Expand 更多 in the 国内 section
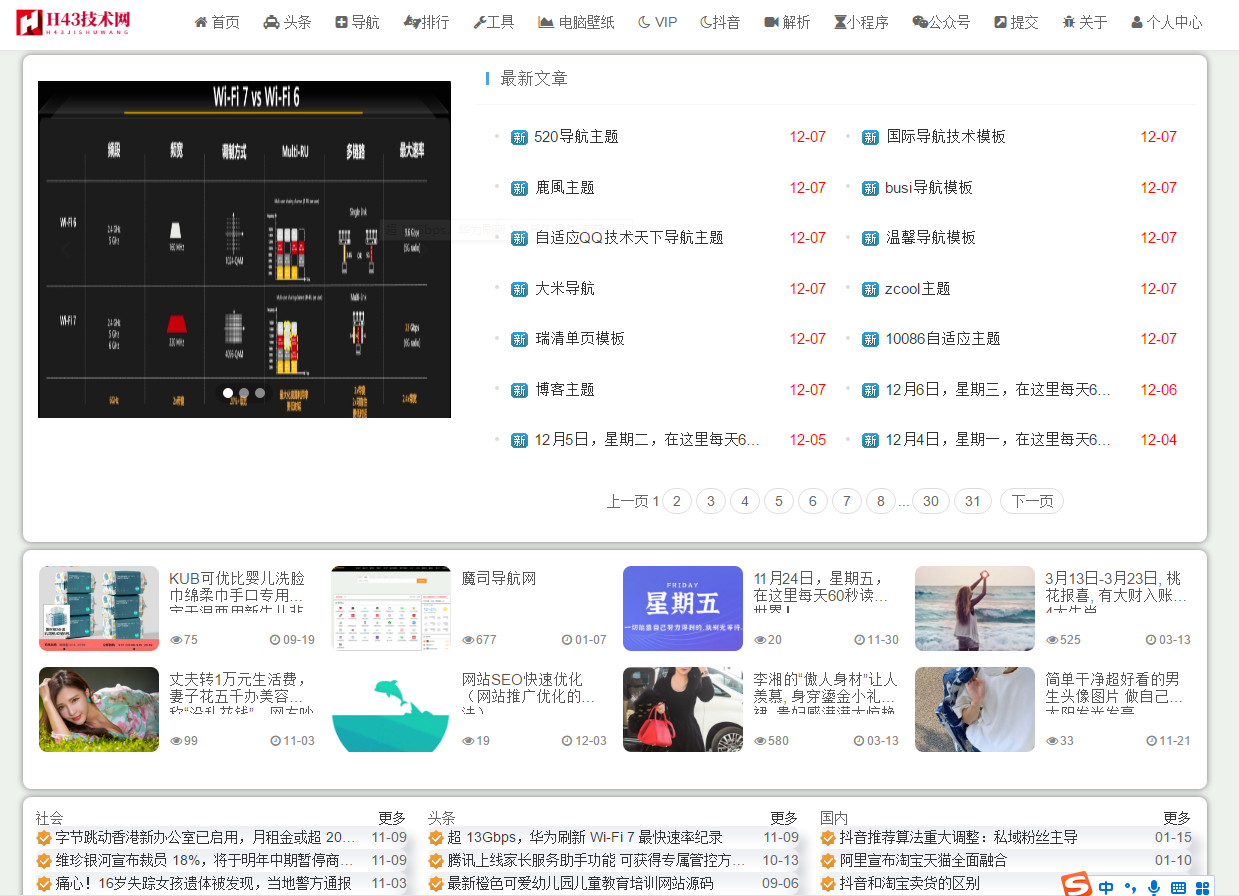 1176,818
